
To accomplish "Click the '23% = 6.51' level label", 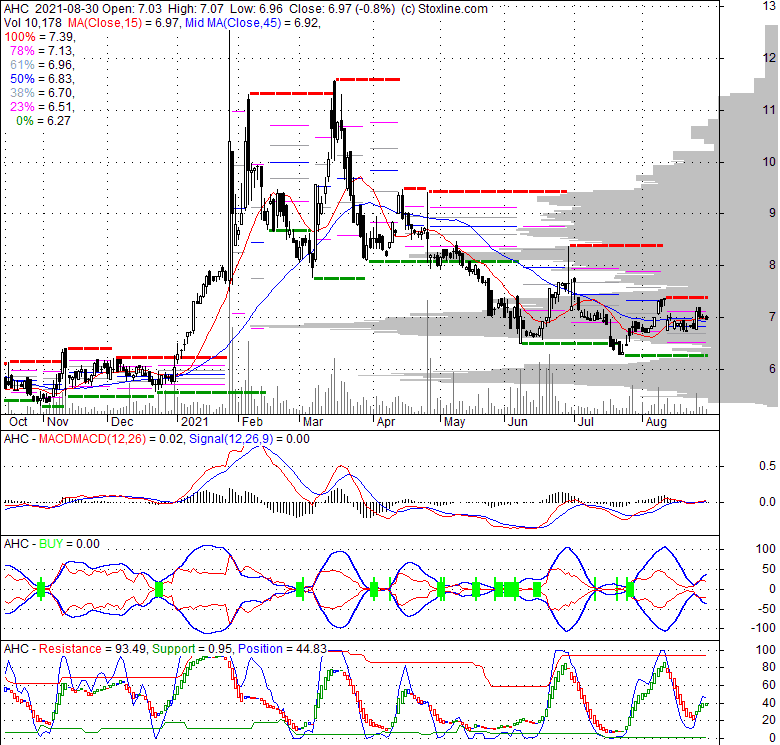I will click(42, 106).
